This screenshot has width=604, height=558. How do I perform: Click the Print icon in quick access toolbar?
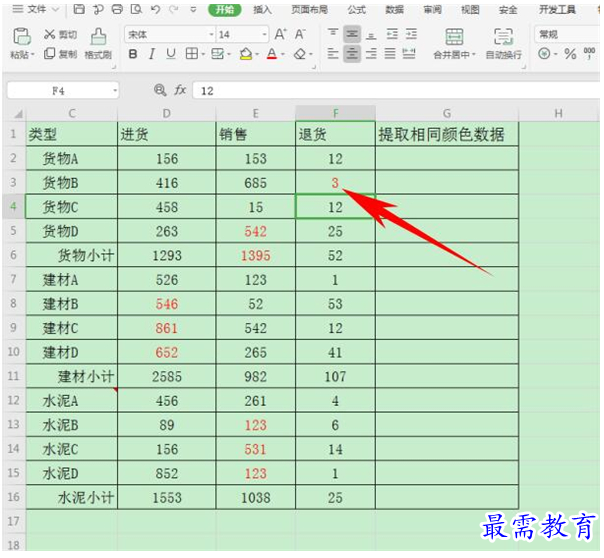117,9
